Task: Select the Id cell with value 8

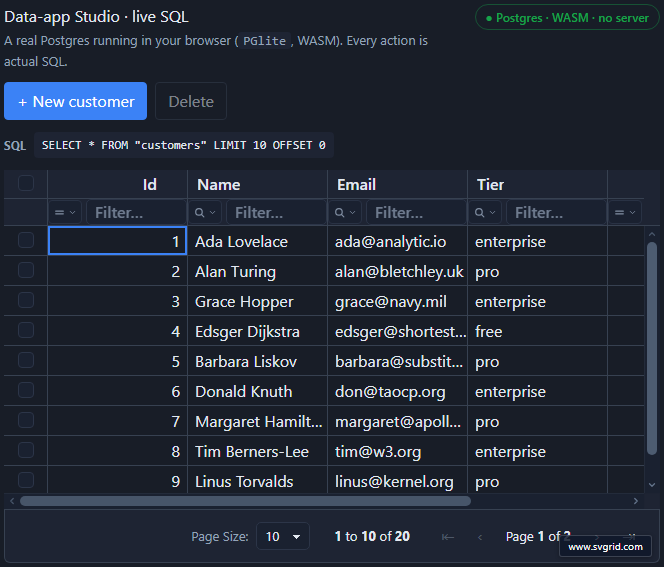Action: tap(117, 451)
